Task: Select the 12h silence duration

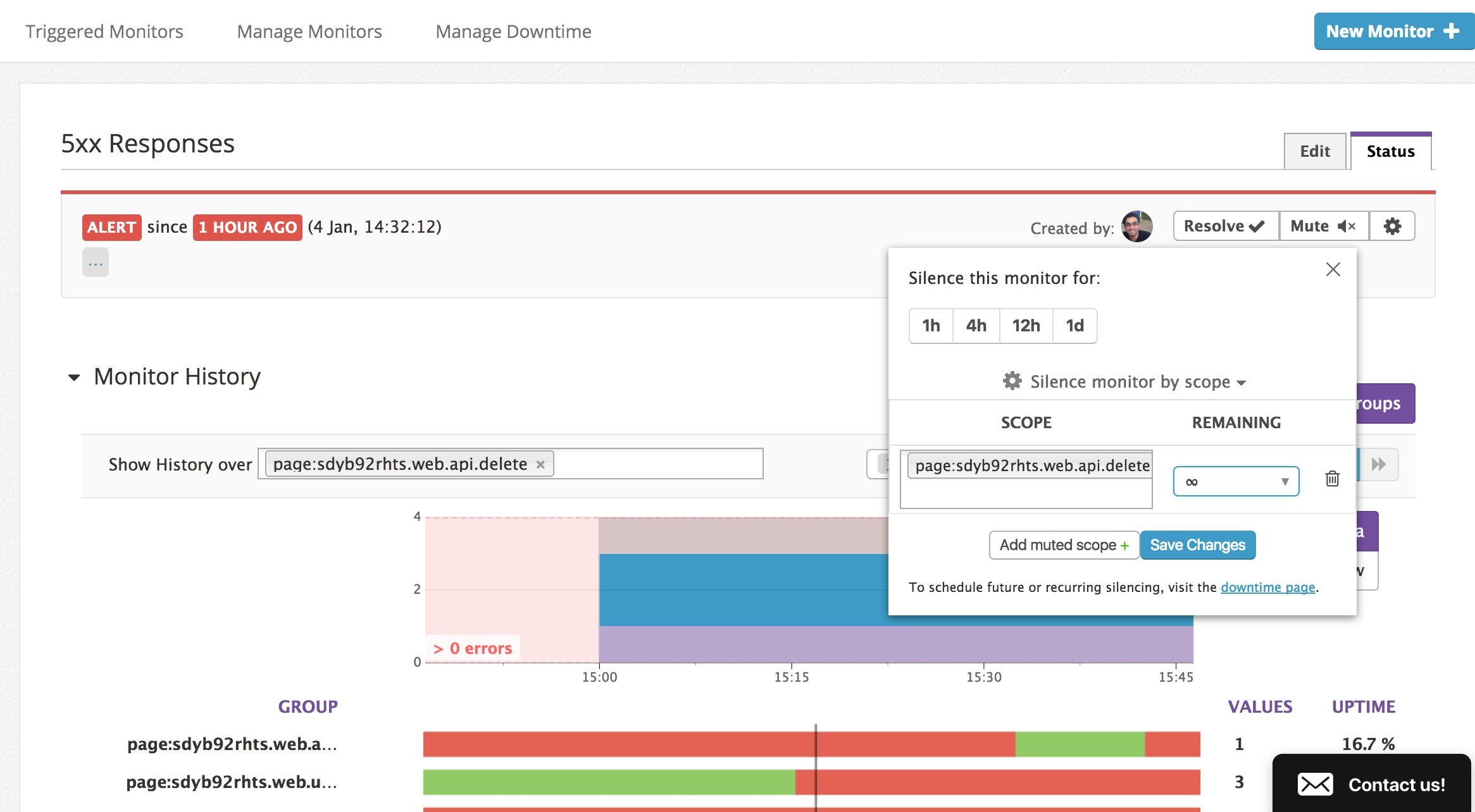Action: [x=1026, y=326]
